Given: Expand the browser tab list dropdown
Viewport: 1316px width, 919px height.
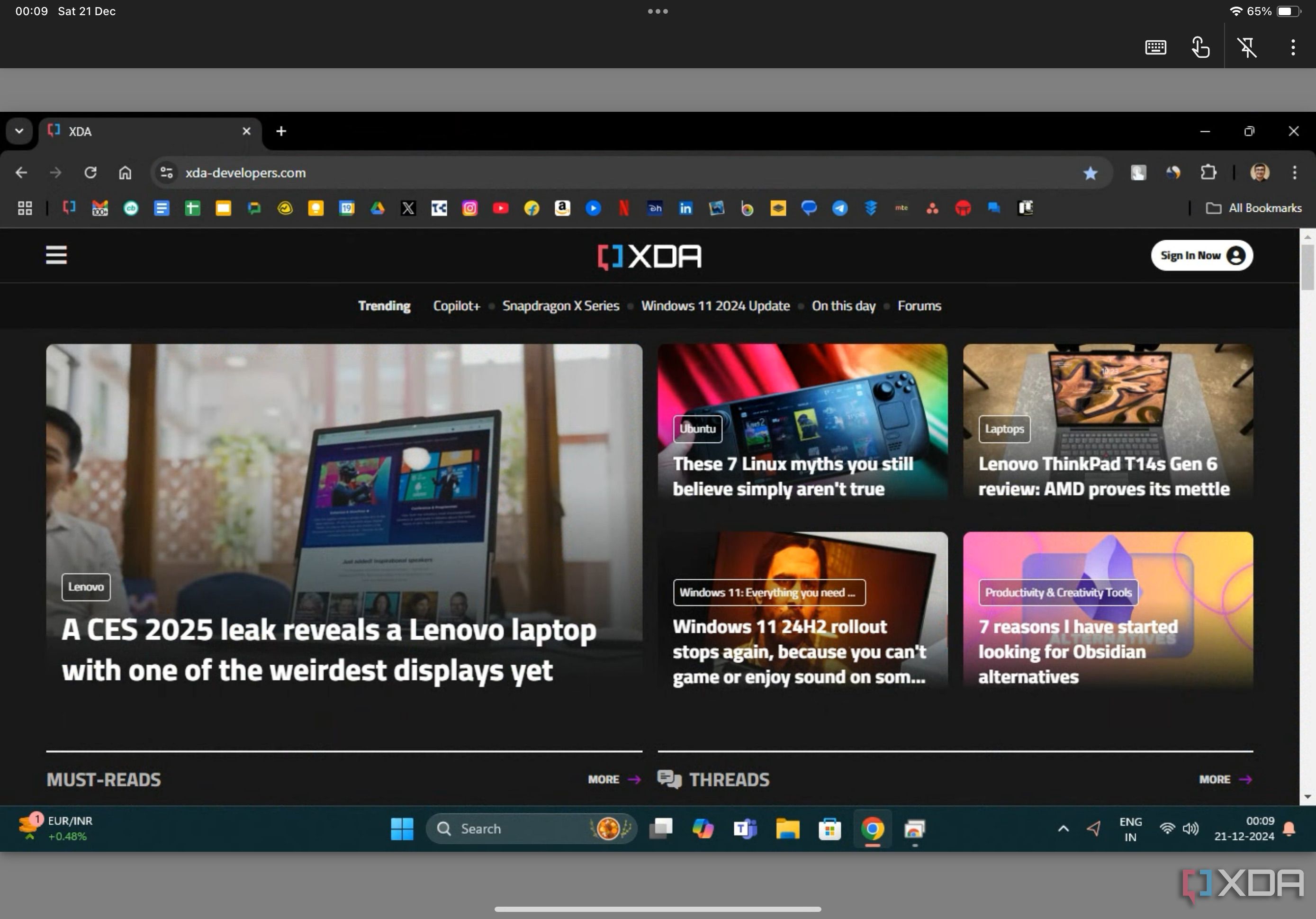Looking at the screenshot, I should click(x=19, y=131).
